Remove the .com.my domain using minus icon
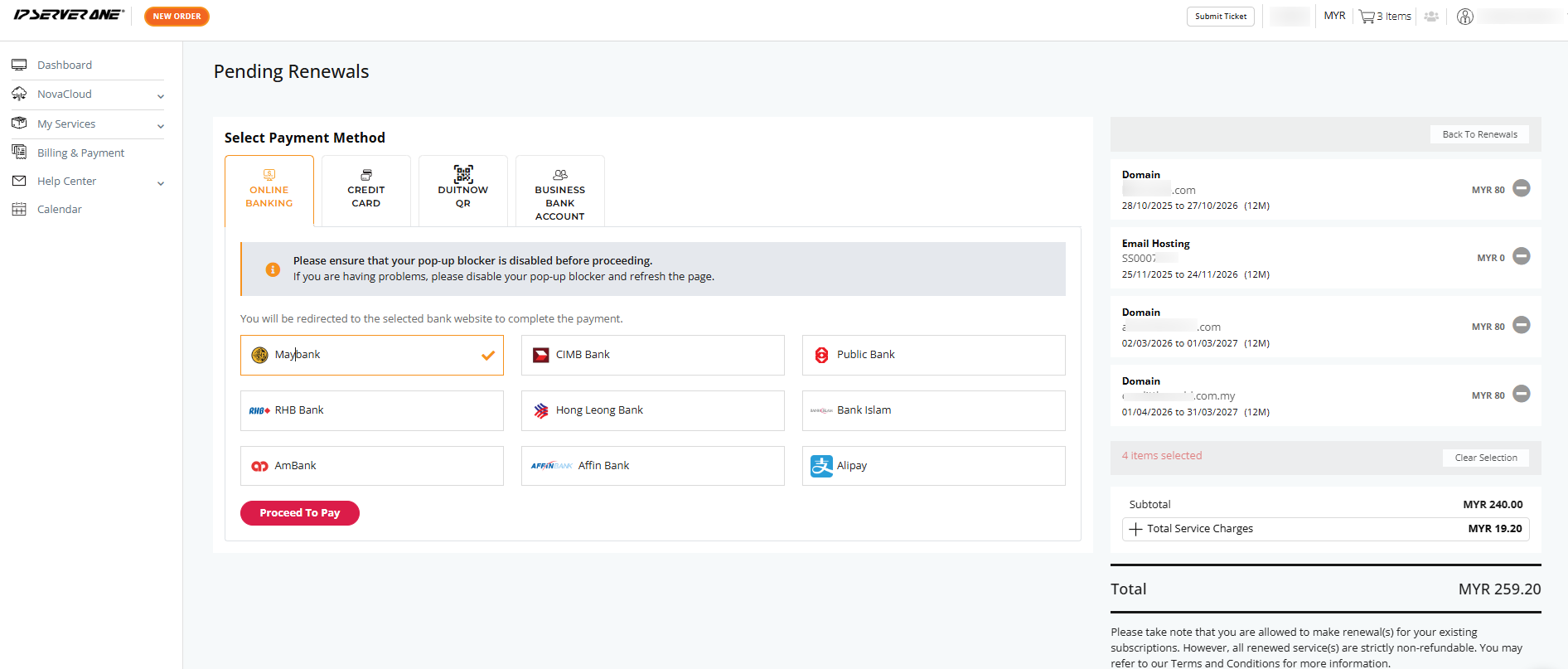This screenshot has width=1568, height=669. click(x=1521, y=395)
